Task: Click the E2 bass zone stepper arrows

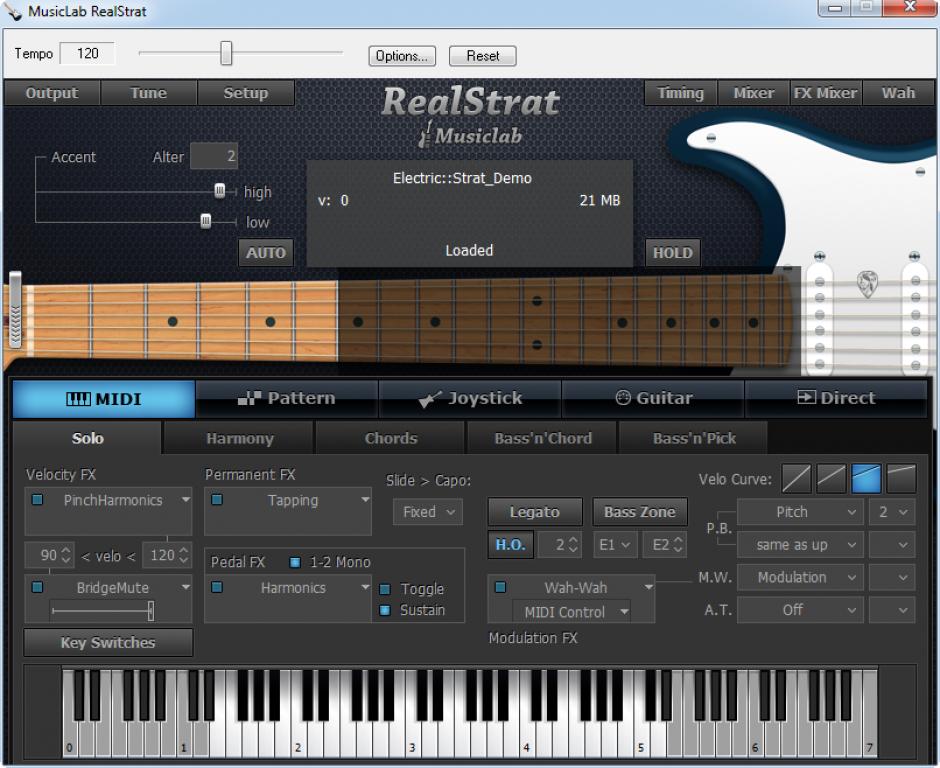Action: coord(678,544)
